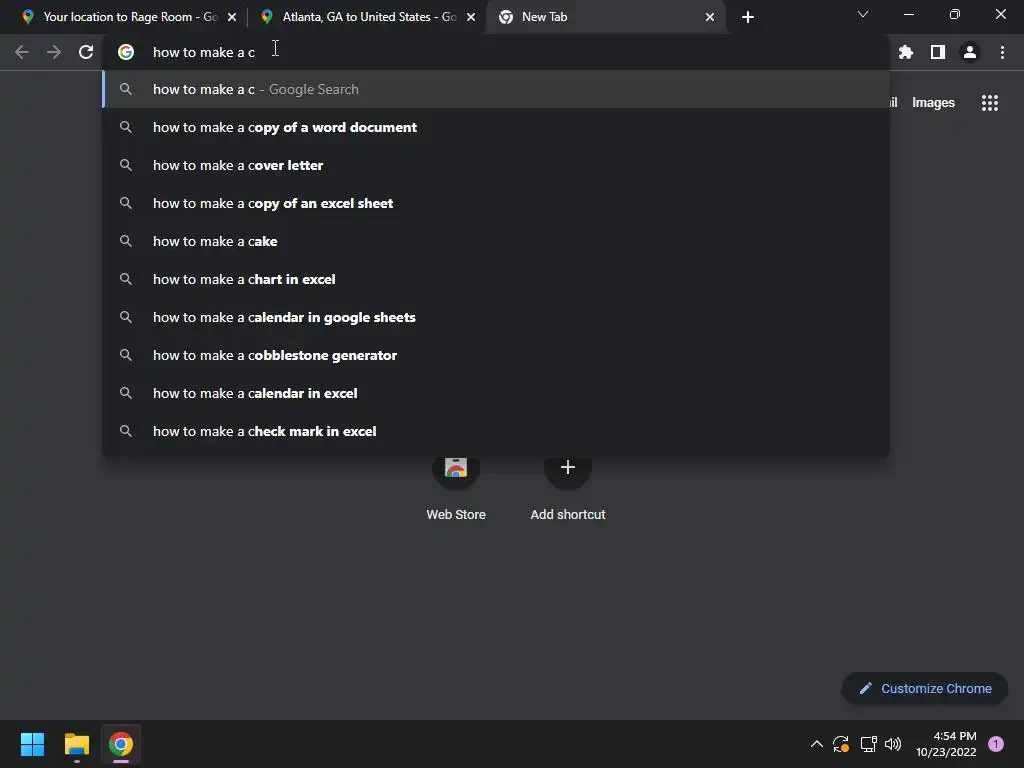
Task: Choose 'check mark in excel' suggestion
Action: [x=496, y=431]
